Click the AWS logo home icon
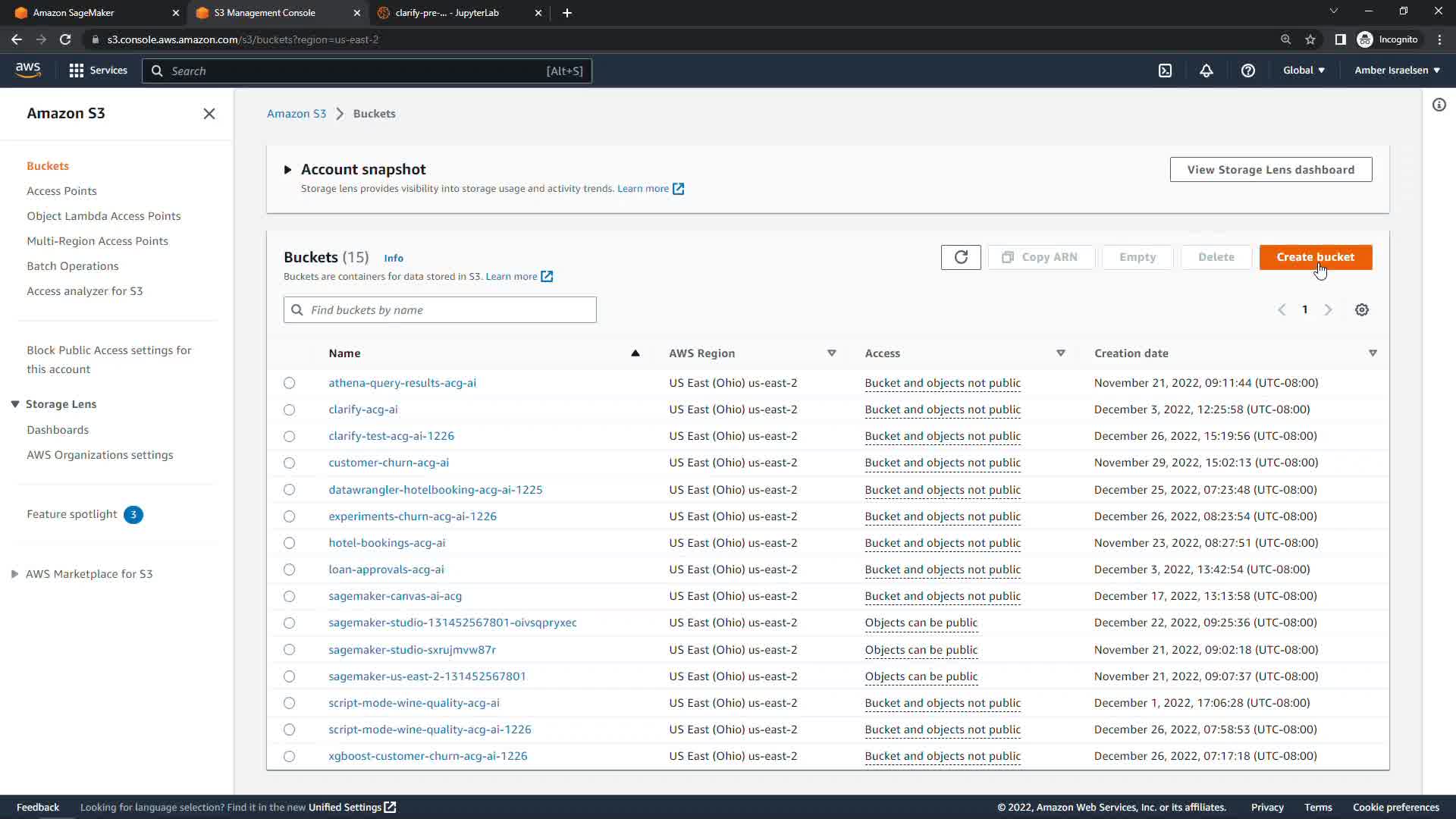 (28, 70)
